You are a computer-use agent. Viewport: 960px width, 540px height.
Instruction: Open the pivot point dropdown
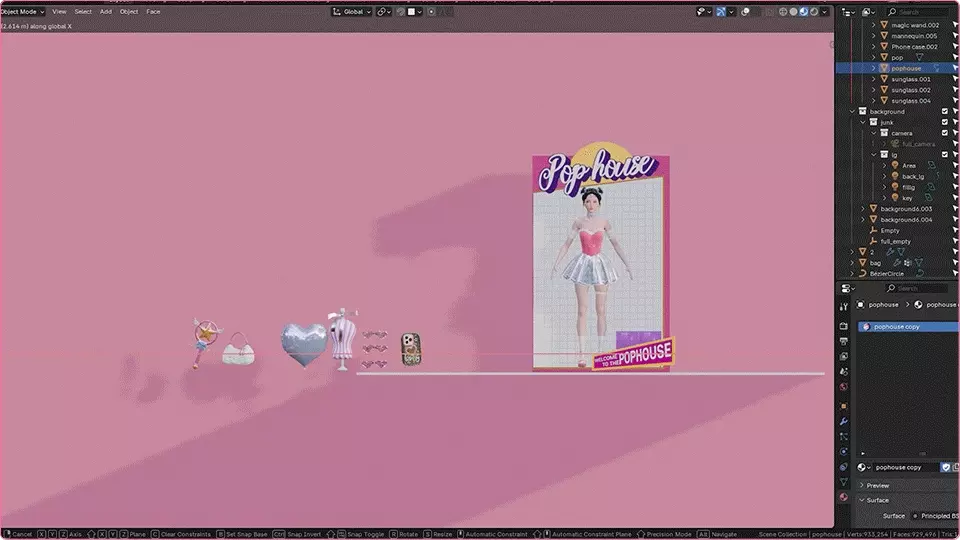point(384,12)
